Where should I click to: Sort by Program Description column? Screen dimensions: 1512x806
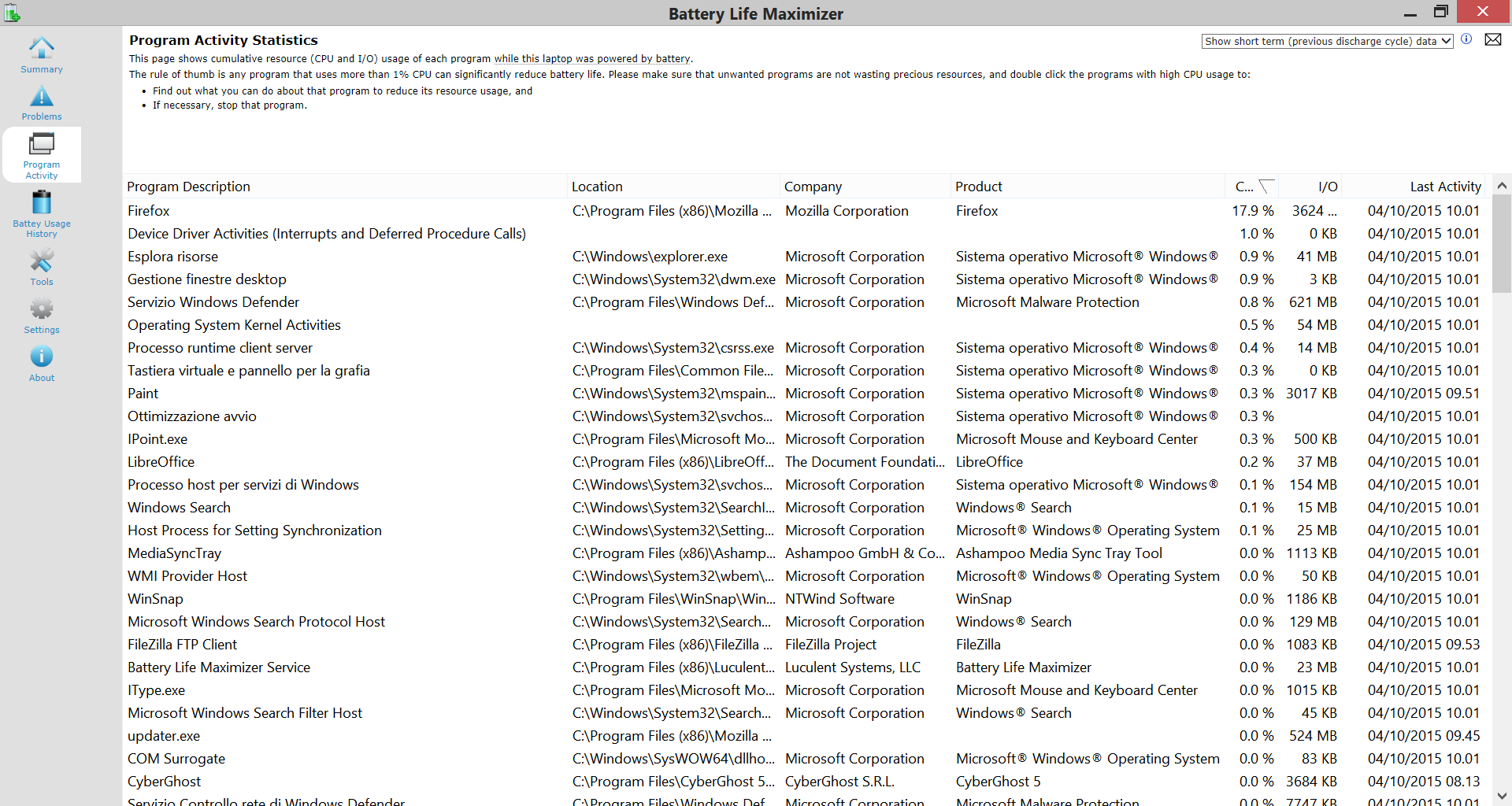tap(345, 187)
